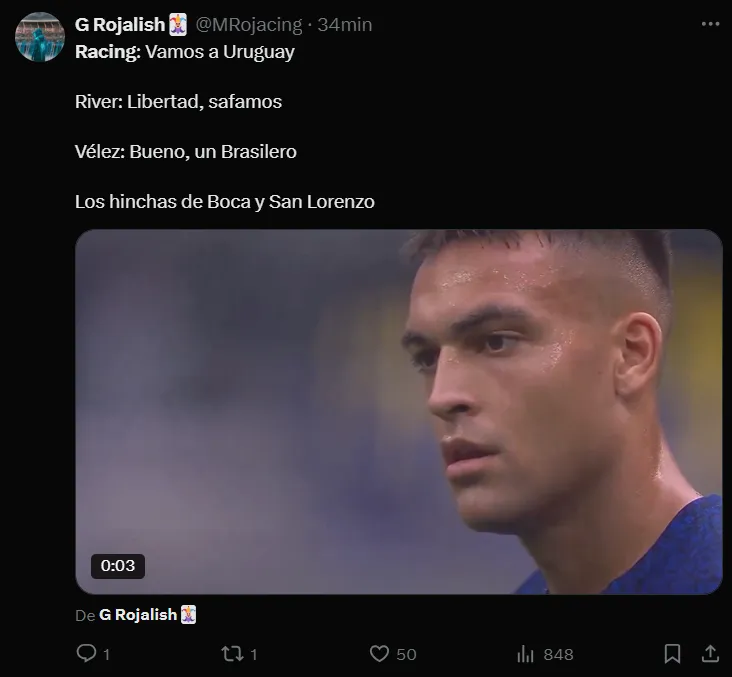732x677 pixels.
Task: Click the 0:03 video duration badge
Action: (118, 566)
